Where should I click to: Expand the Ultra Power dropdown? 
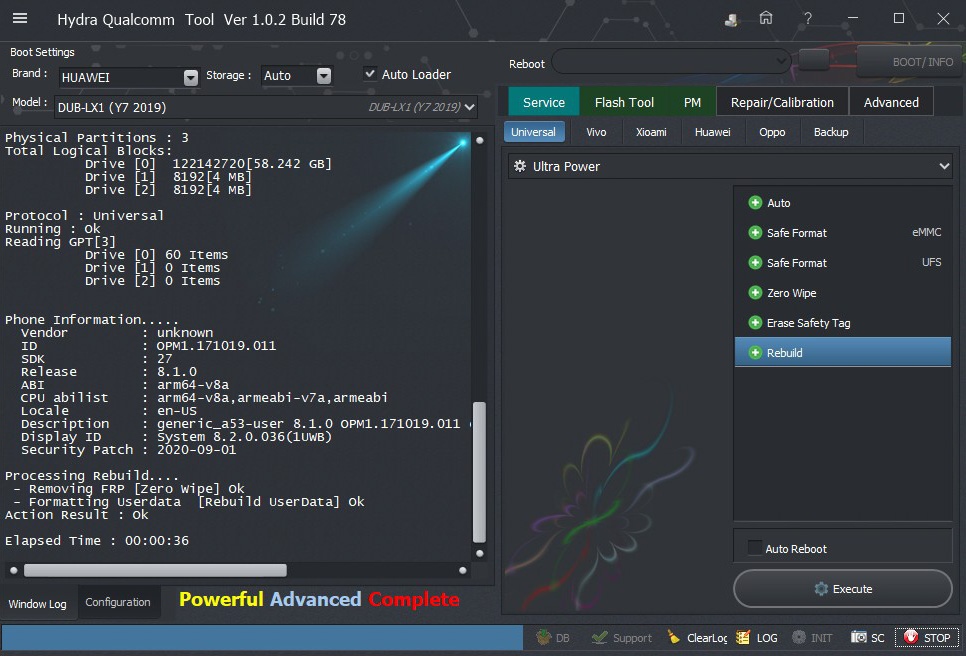coord(730,166)
